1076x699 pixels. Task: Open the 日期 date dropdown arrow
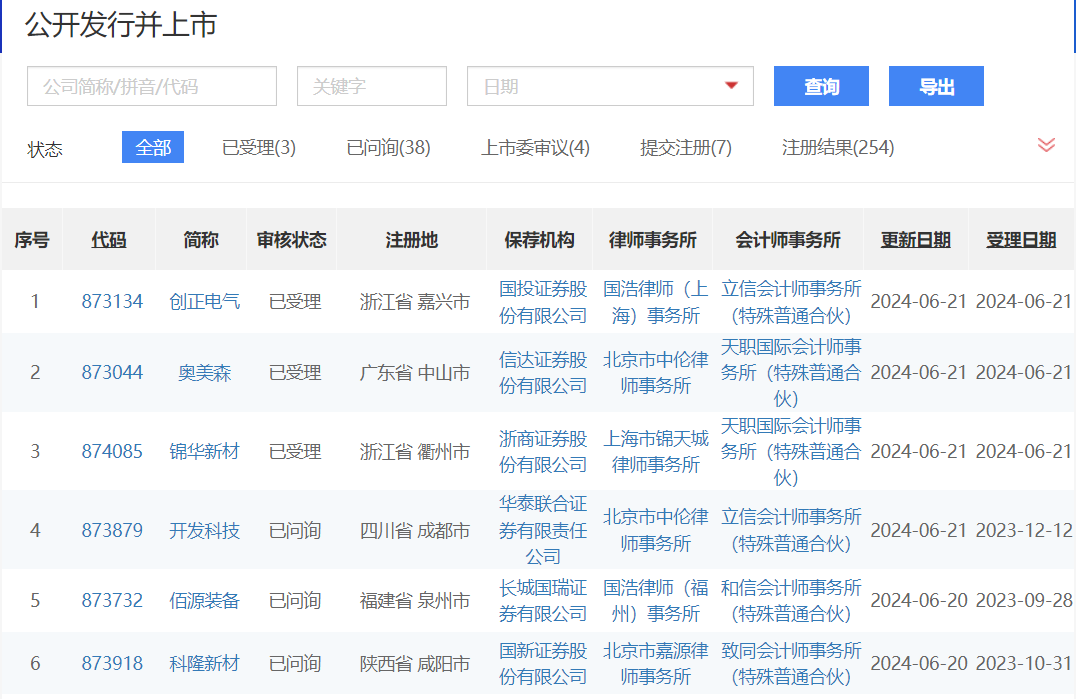click(734, 86)
